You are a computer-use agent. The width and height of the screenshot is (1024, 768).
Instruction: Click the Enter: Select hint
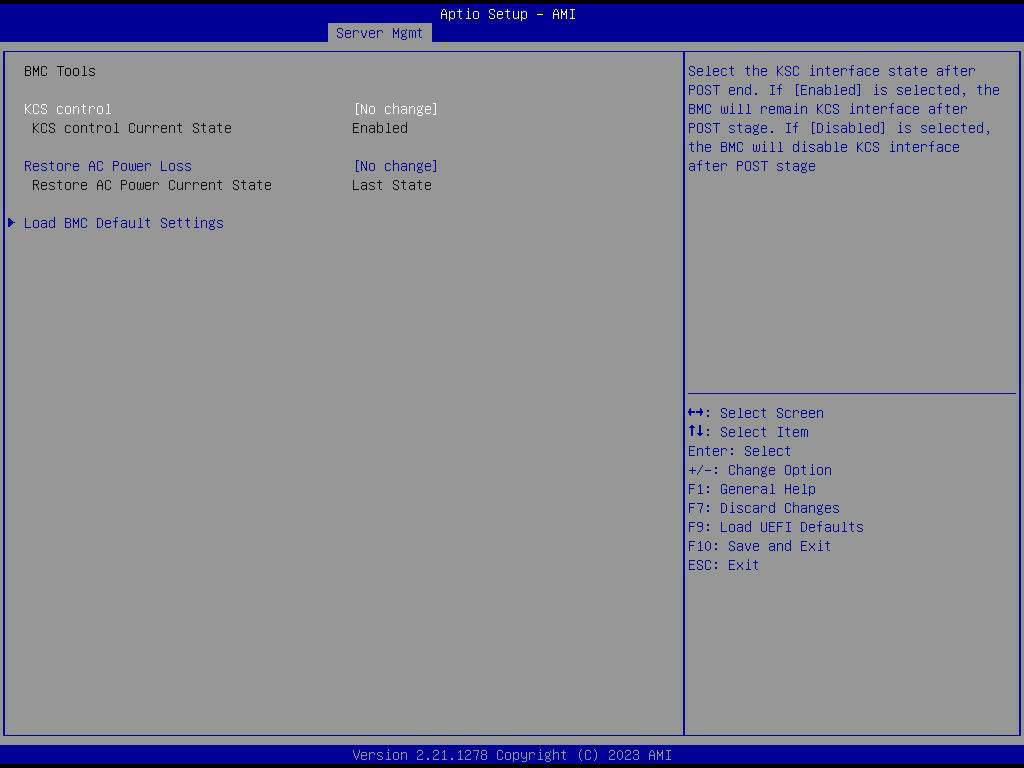[x=739, y=451]
